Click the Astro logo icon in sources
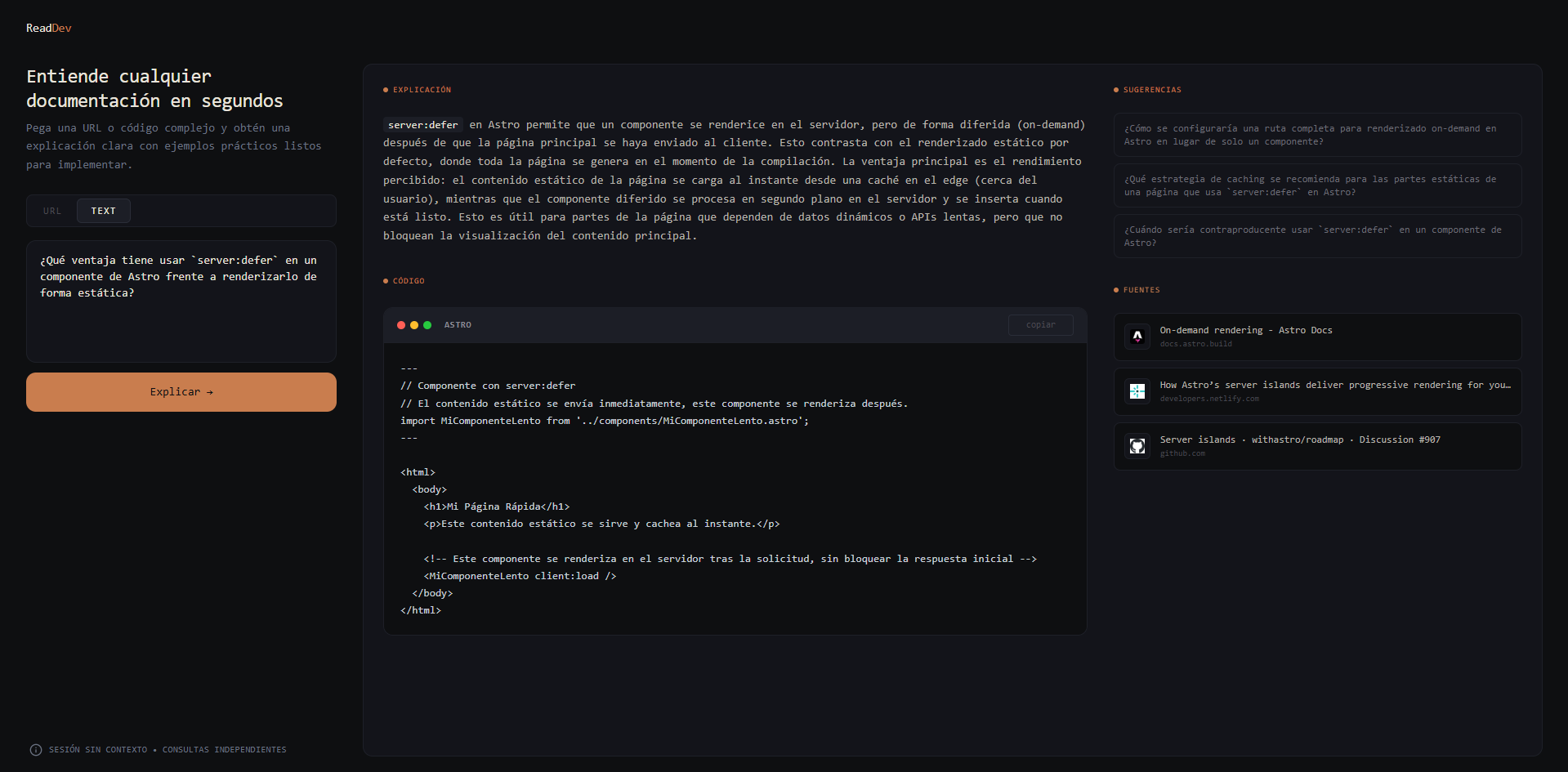The width and height of the screenshot is (1568, 772). (1137, 337)
